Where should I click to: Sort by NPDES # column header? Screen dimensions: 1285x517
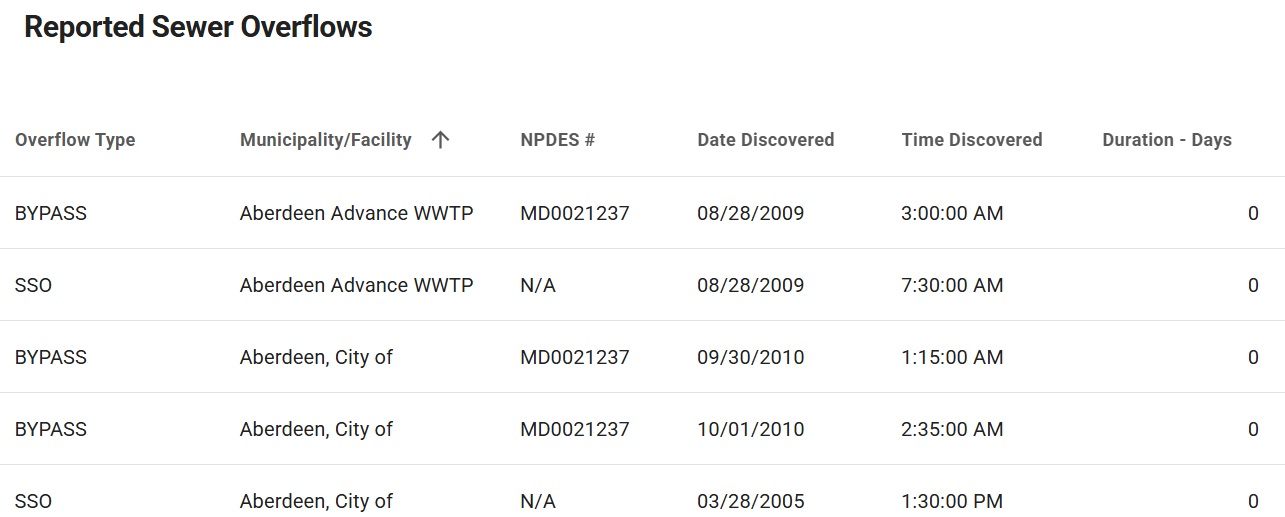pos(557,140)
